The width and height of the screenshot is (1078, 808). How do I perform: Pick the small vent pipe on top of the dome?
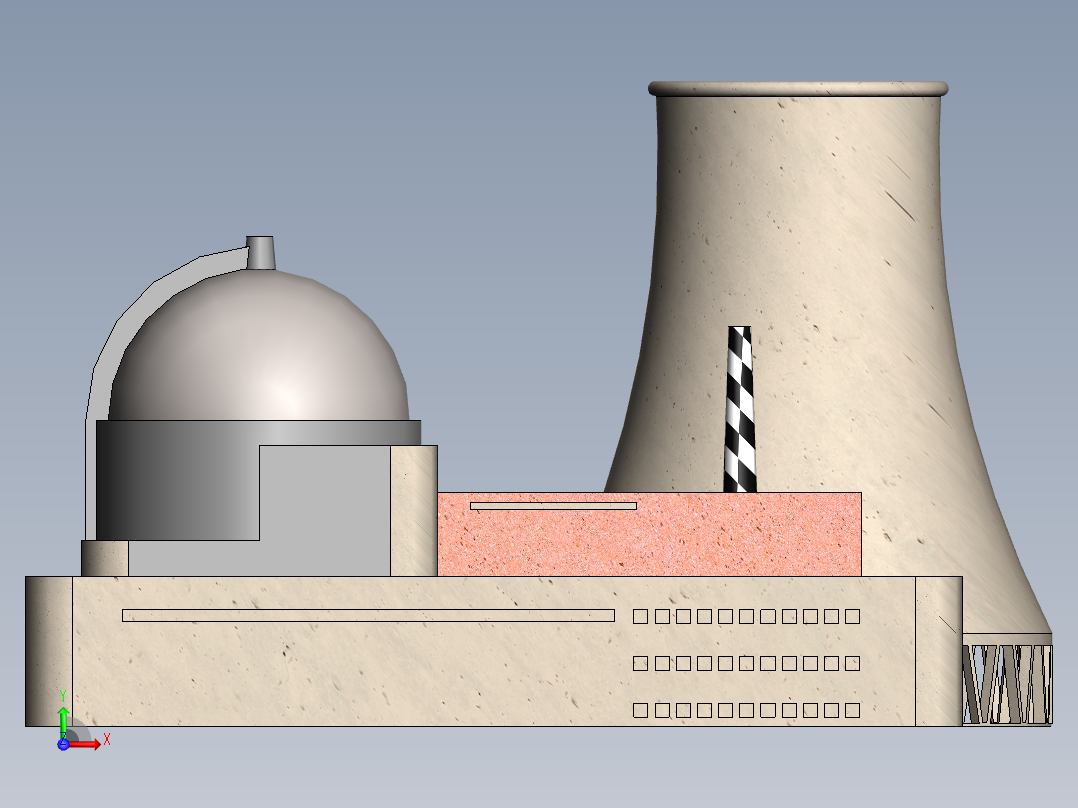(261, 253)
